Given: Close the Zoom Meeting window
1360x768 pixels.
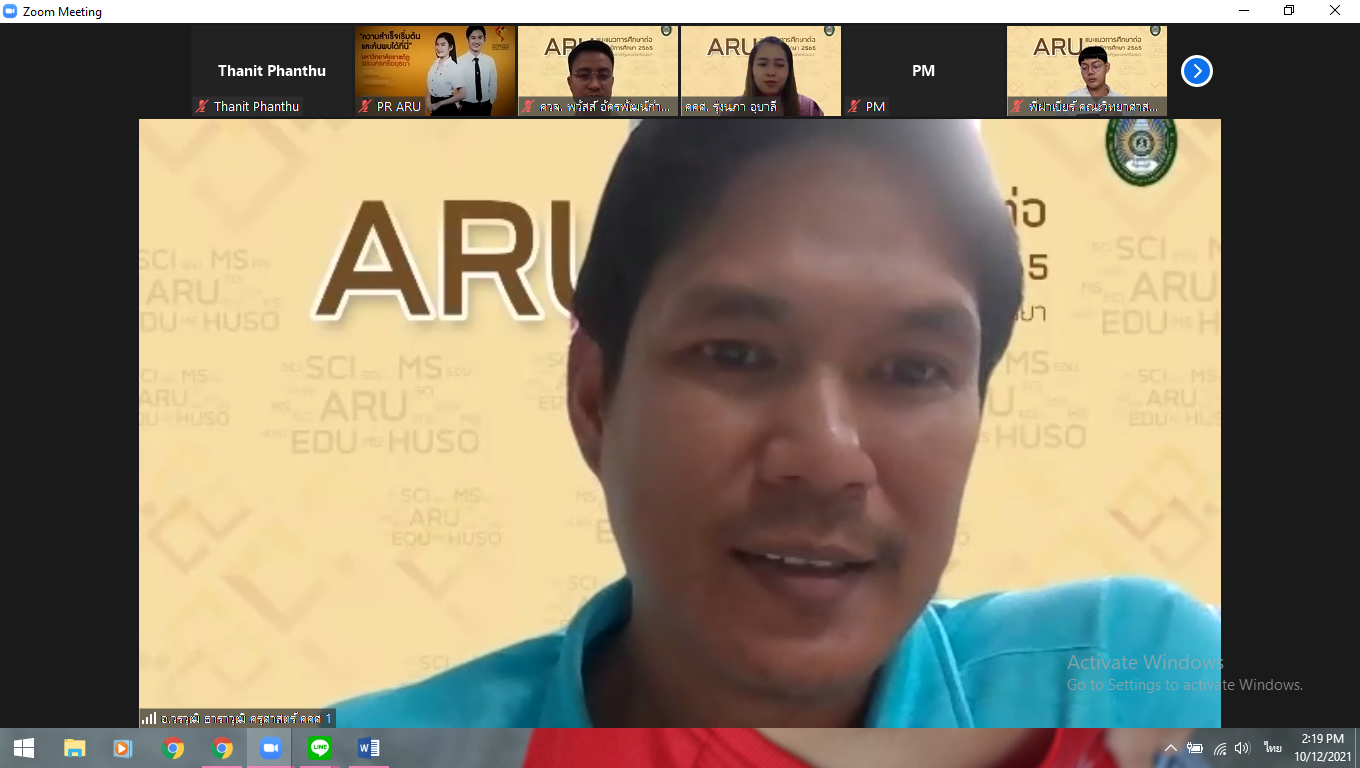Looking at the screenshot, I should click(x=1335, y=11).
